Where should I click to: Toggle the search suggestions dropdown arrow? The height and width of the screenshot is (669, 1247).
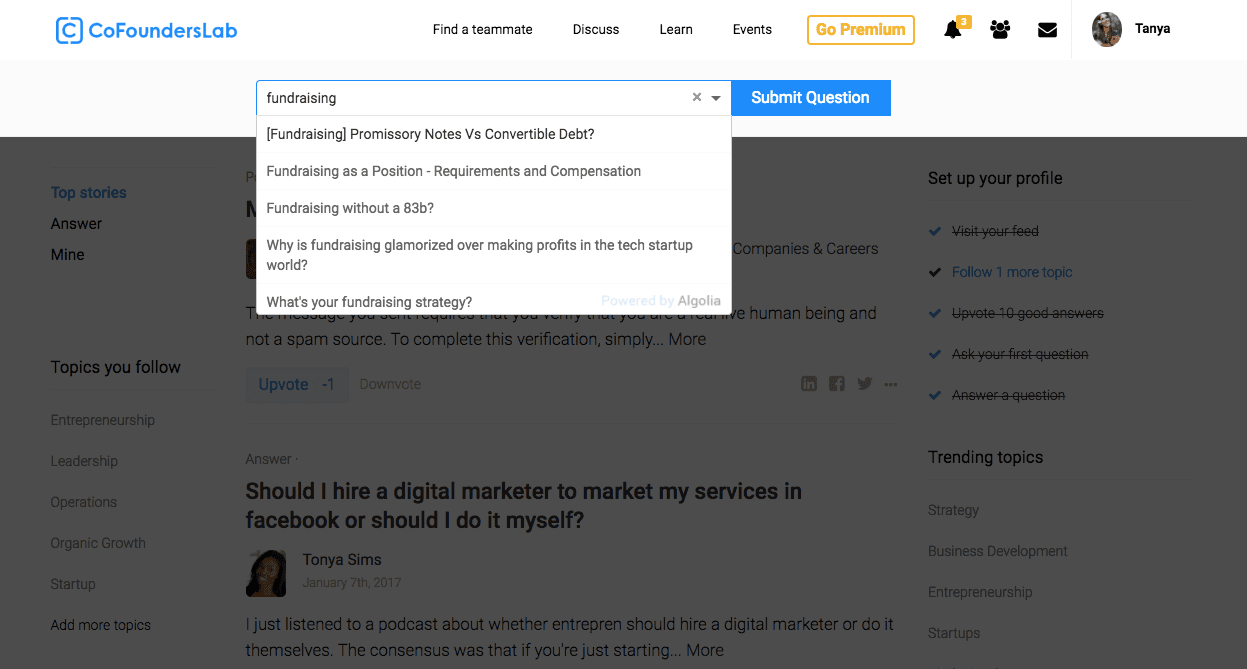click(x=716, y=98)
